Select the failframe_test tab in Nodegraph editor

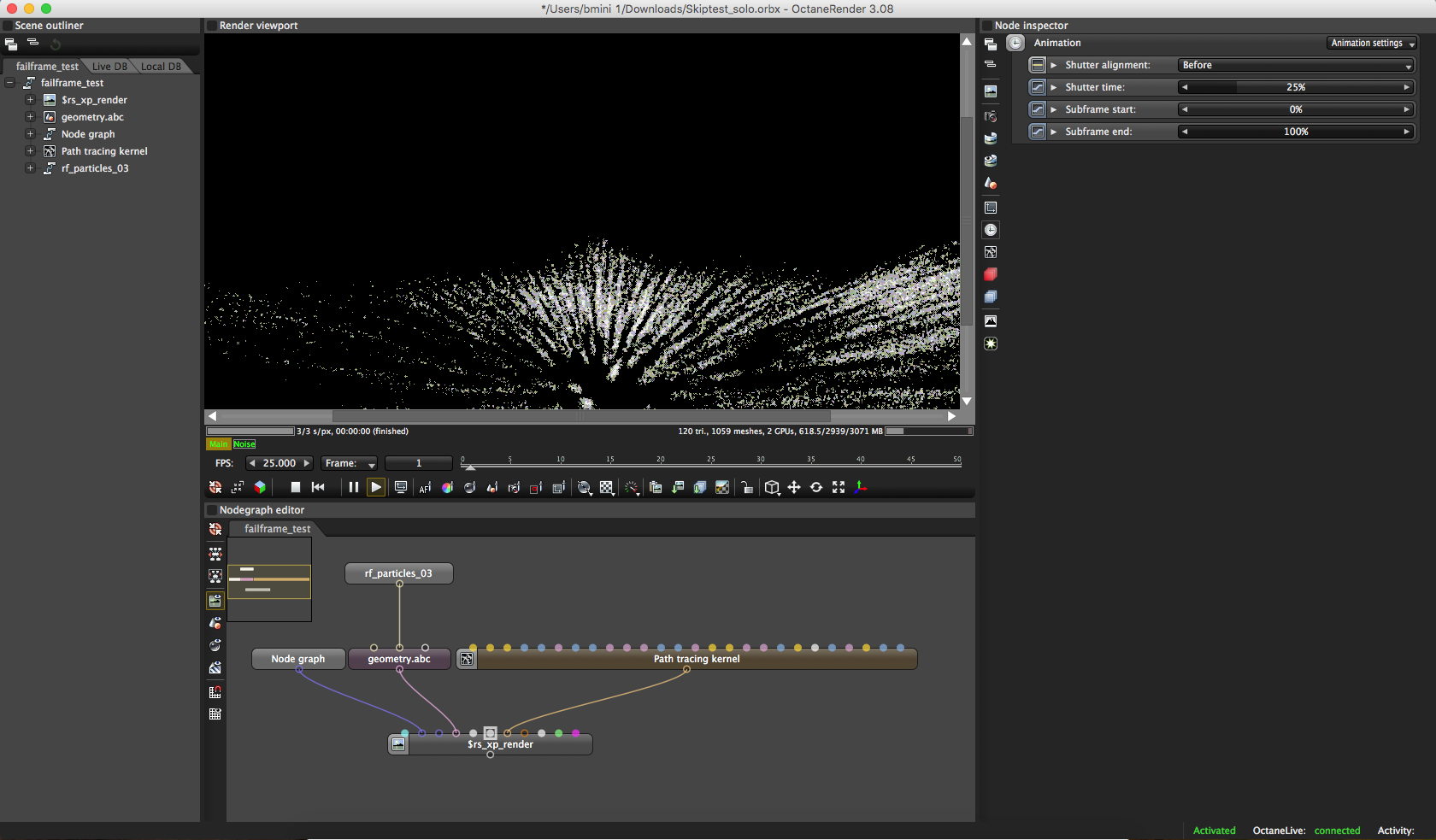coord(277,529)
